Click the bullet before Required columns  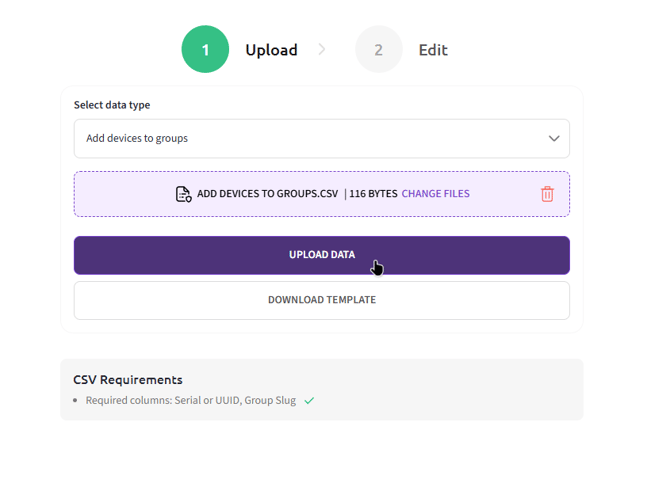tap(76, 401)
